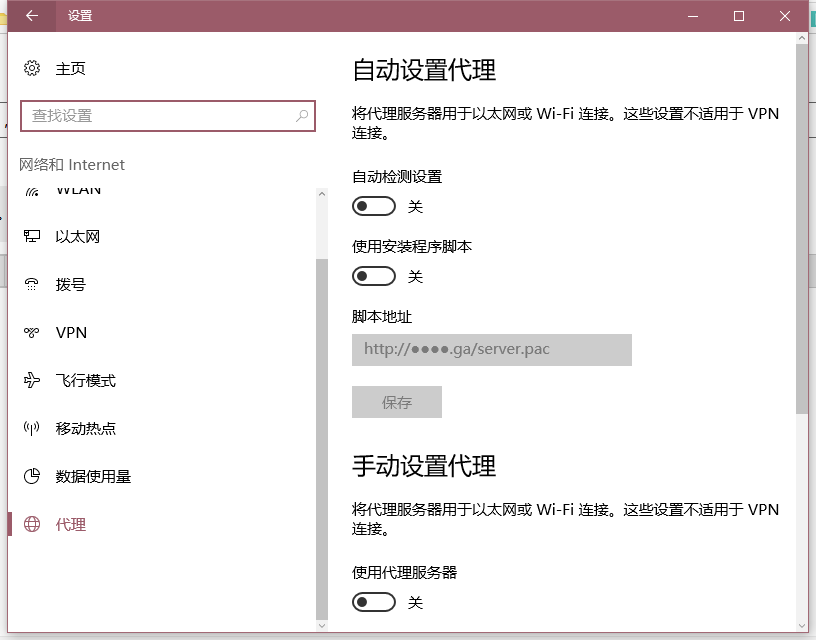
Task: Click main pane scrollbar up arrow
Action: [x=801, y=38]
